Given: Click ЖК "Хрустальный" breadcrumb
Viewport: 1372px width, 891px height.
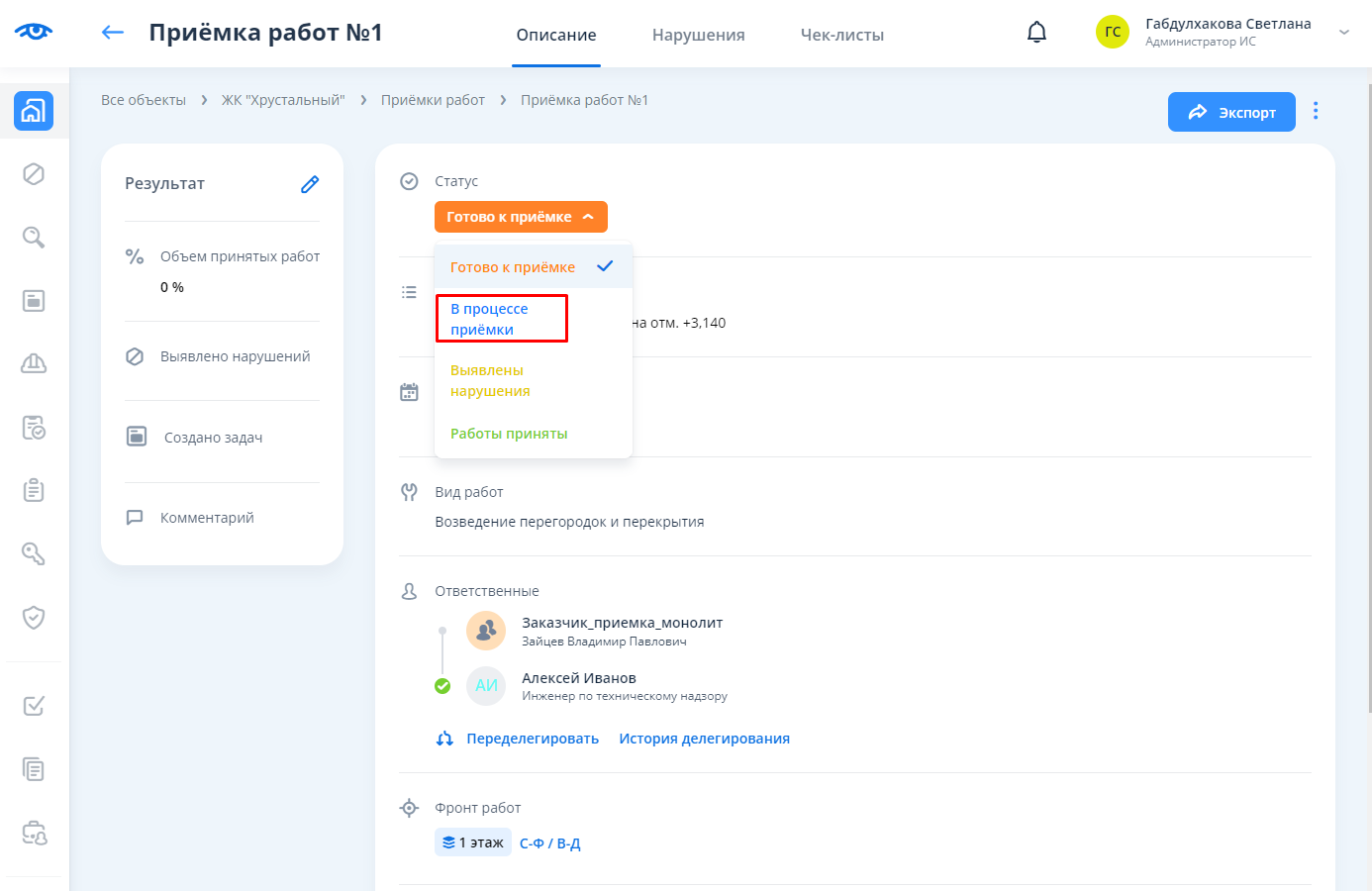Looking at the screenshot, I should click(283, 100).
